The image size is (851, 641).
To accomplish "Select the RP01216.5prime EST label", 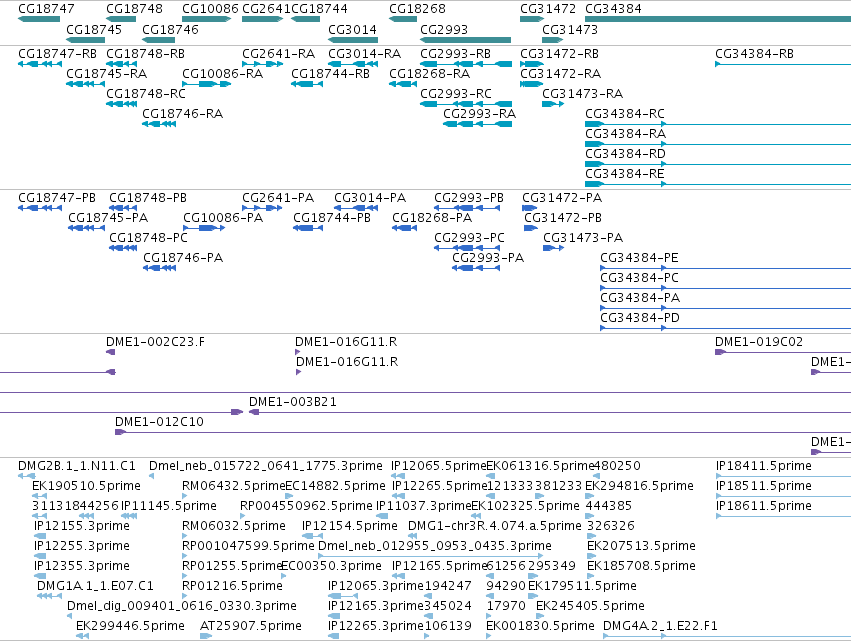I will point(232,586).
